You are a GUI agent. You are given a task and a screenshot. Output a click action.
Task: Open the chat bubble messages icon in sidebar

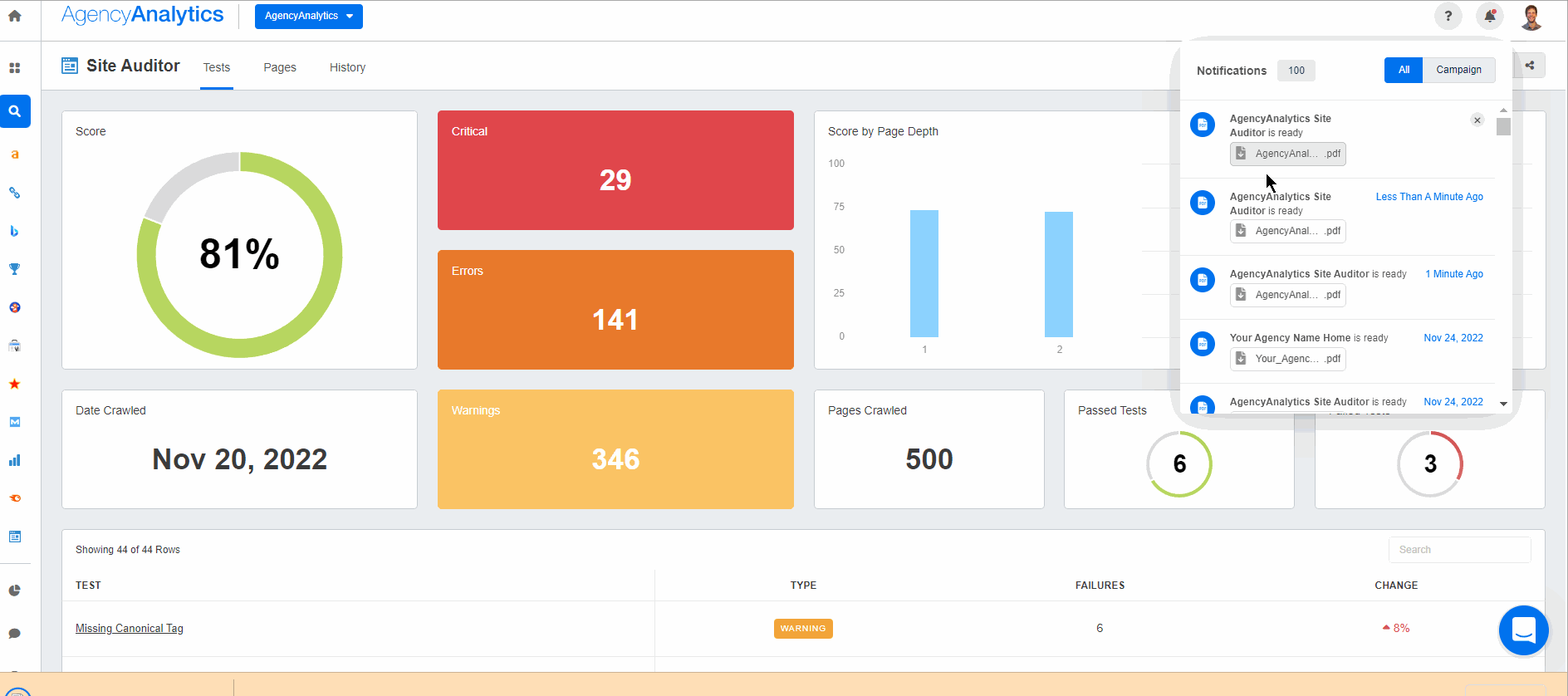[14, 634]
